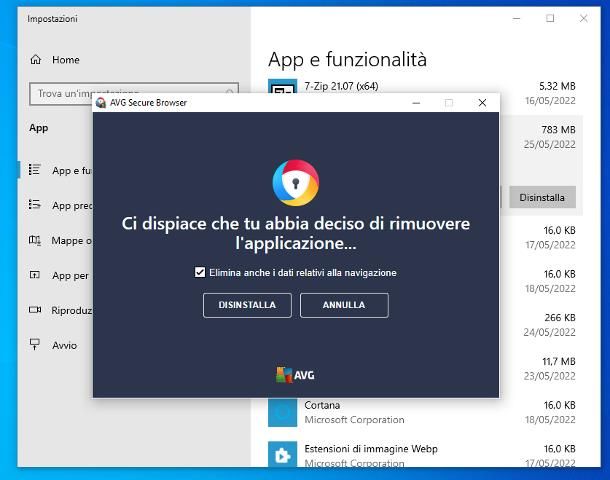Minimize the AVG Secure Browser dialog
The height and width of the screenshot is (480, 610).
416,103
